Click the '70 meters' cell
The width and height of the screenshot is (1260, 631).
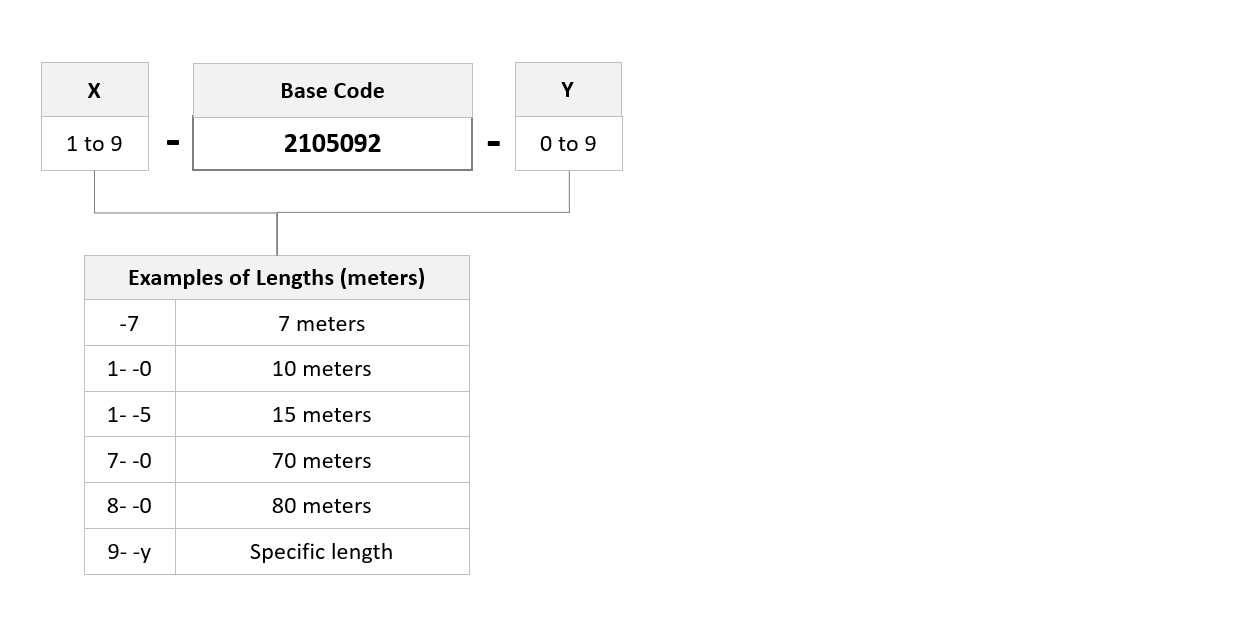[x=322, y=460]
